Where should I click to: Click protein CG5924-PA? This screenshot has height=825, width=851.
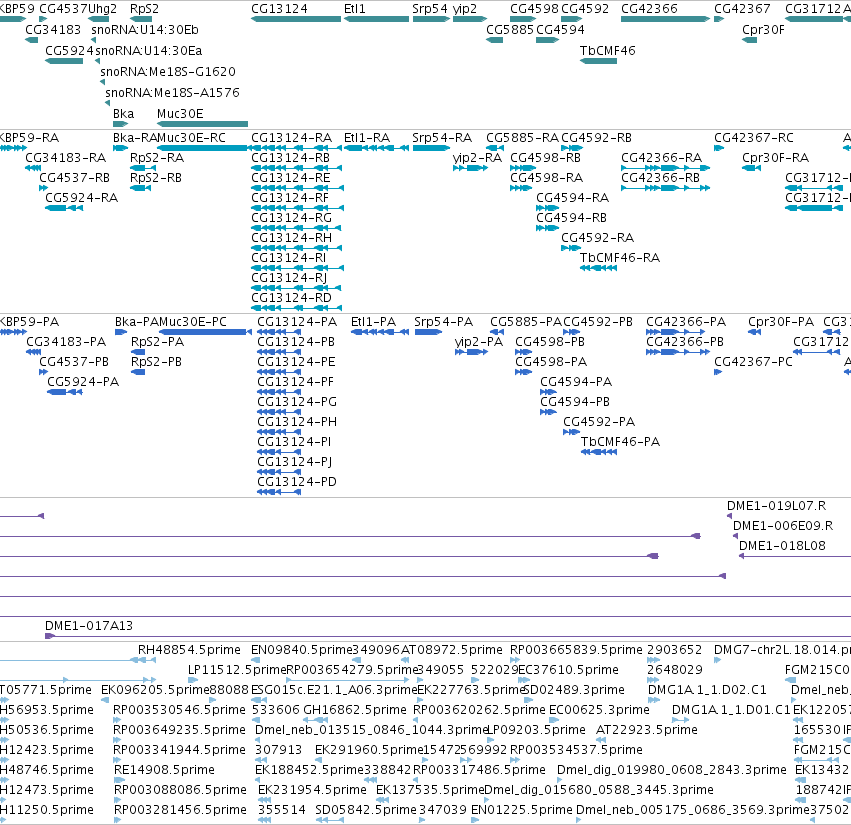point(65,392)
